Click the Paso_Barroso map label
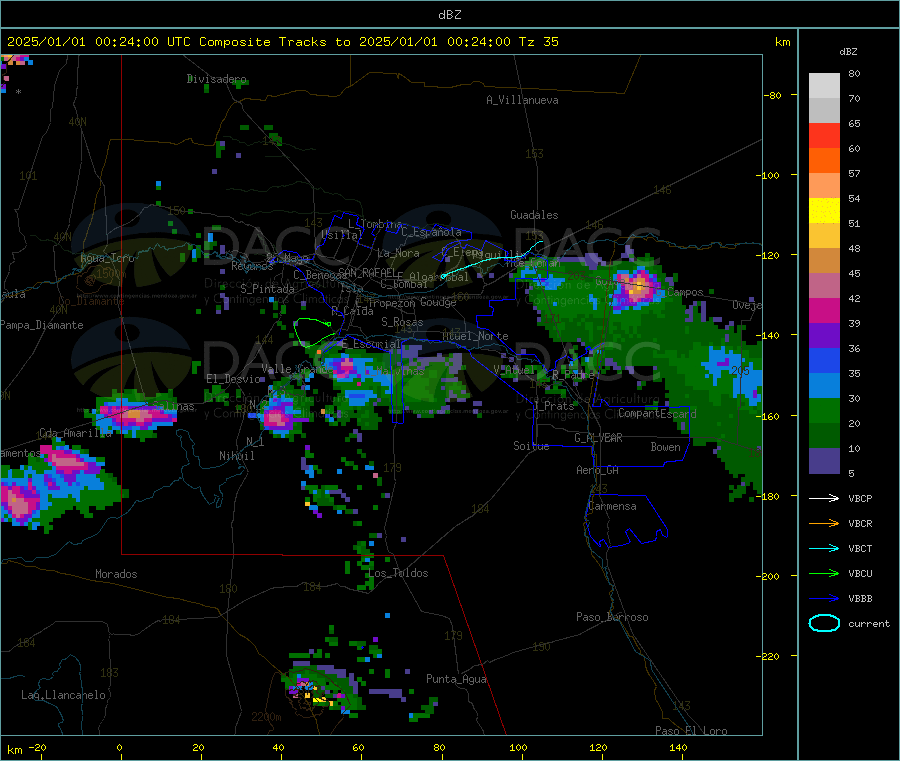This screenshot has height=761, width=900. [612, 618]
